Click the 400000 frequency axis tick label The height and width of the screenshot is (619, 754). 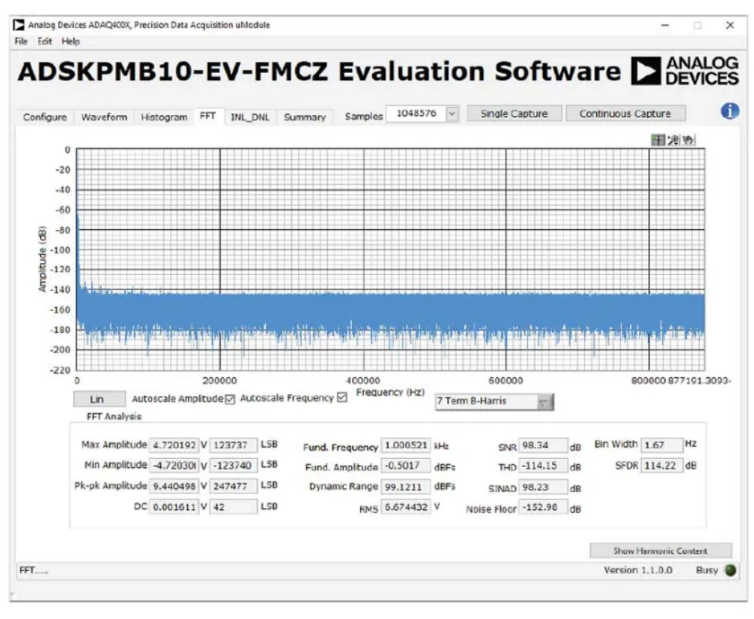tap(363, 380)
